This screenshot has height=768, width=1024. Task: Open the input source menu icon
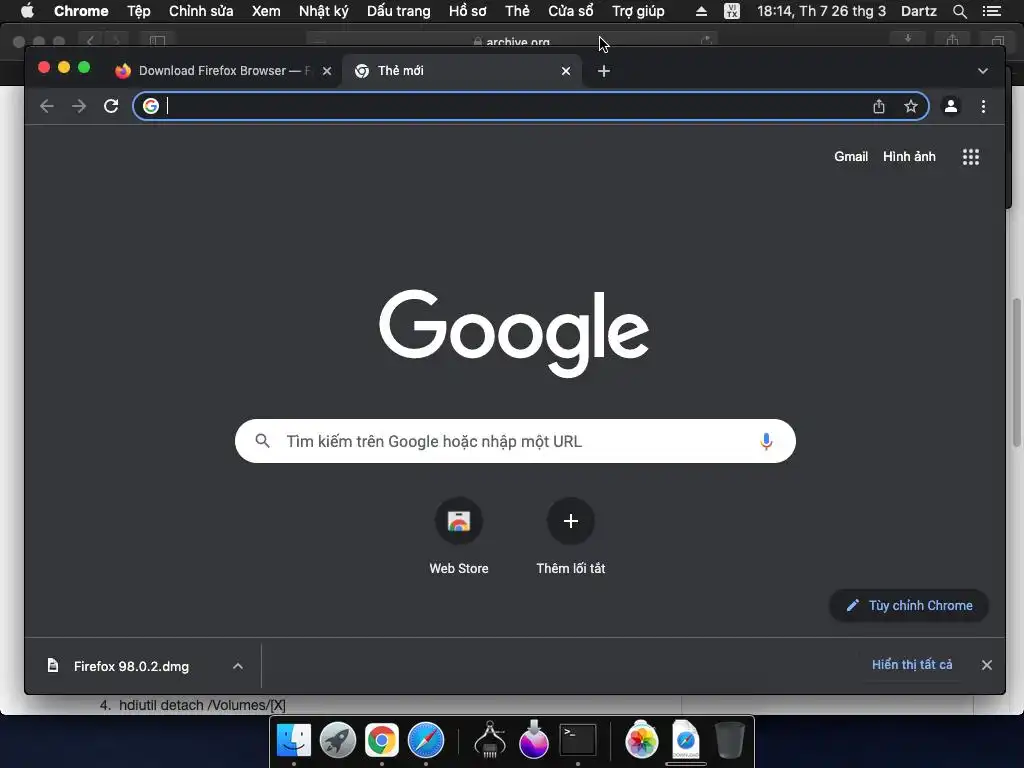click(x=732, y=11)
